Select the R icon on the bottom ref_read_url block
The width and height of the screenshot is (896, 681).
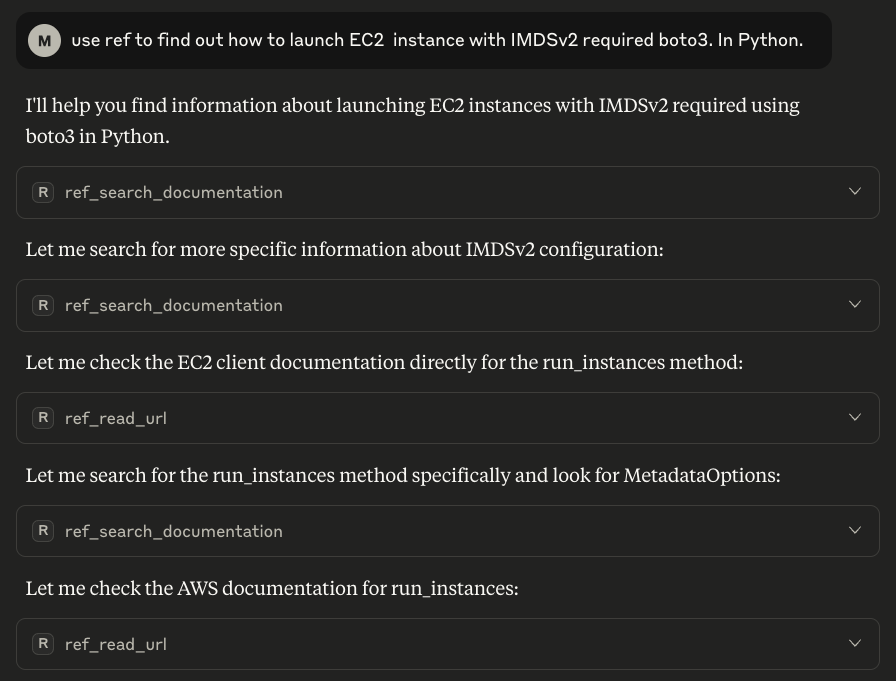[x=43, y=644]
